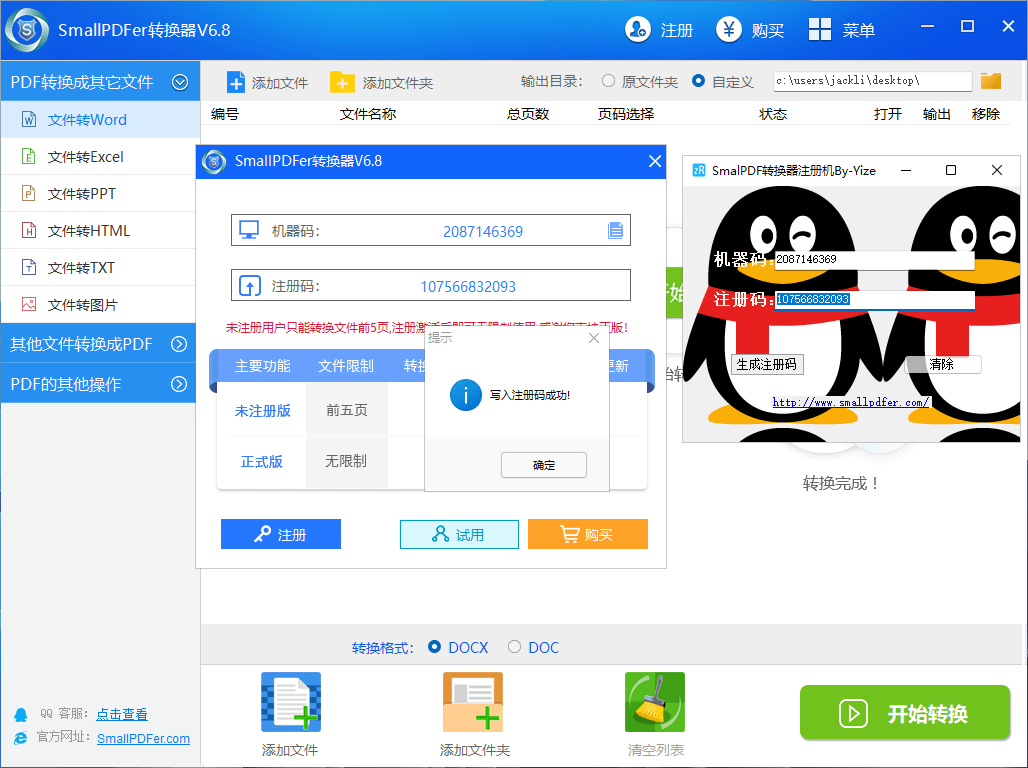The image size is (1028, 768).
Task: Click 生成注册码 in the keygen window
Action: point(766,364)
